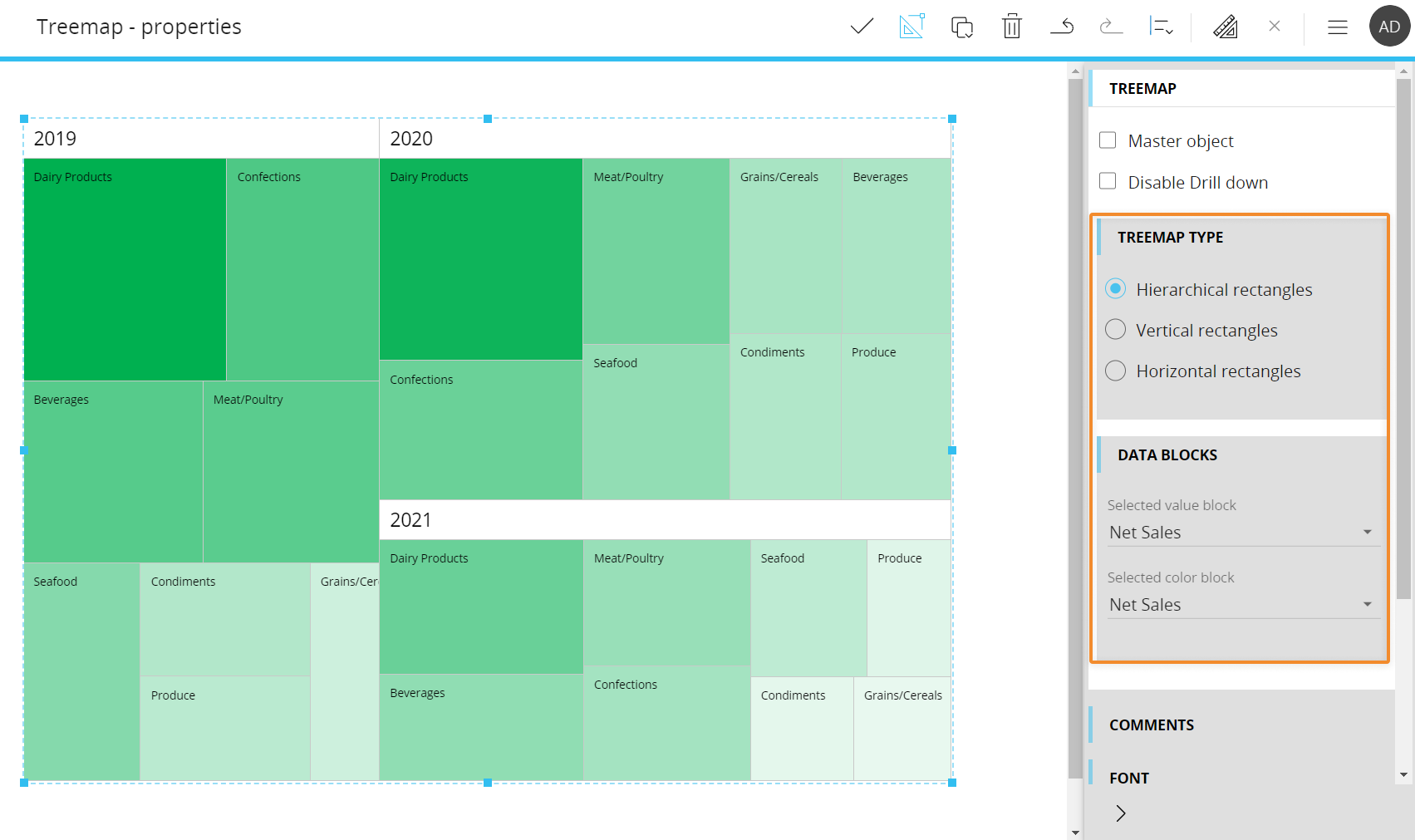Click the 2021 header in the treemap
This screenshot has height=840, width=1415.
(411, 520)
